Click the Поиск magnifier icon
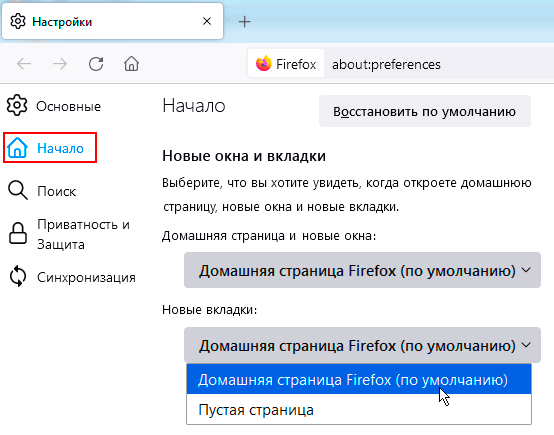The height and width of the screenshot is (435, 554). (18, 190)
